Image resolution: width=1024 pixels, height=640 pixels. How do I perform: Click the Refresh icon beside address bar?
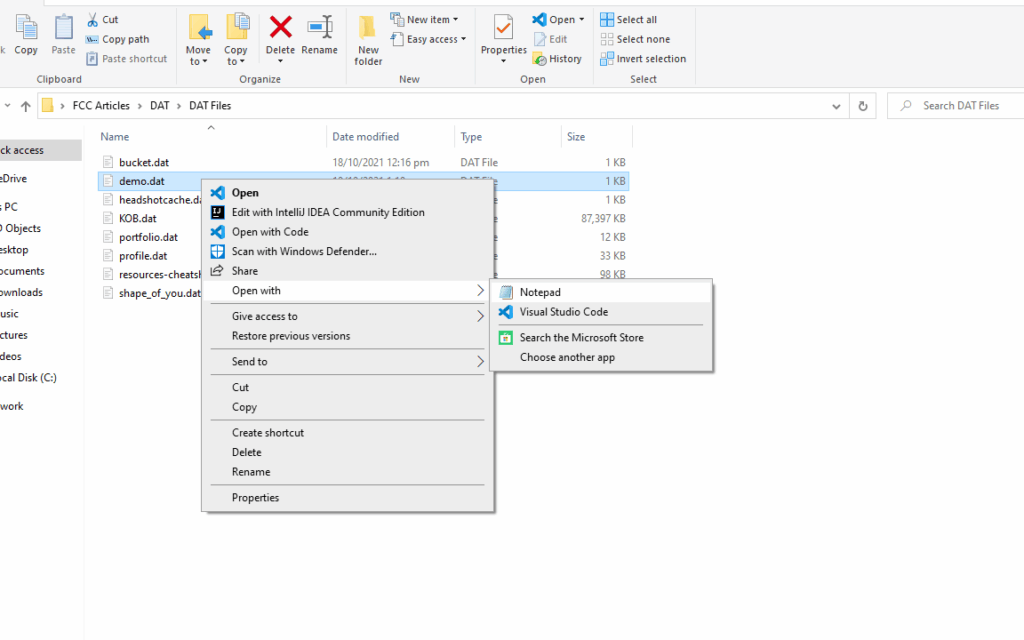tap(862, 105)
